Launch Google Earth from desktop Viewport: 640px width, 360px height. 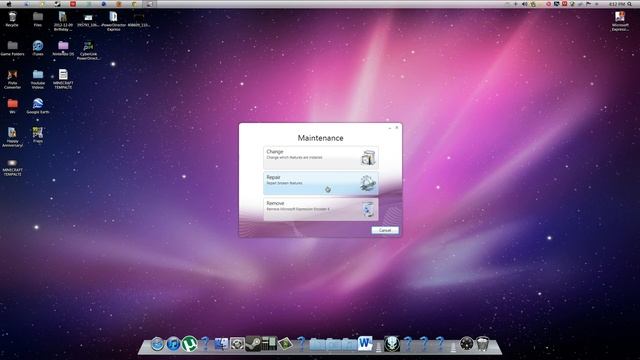pyautogui.click(x=38, y=106)
